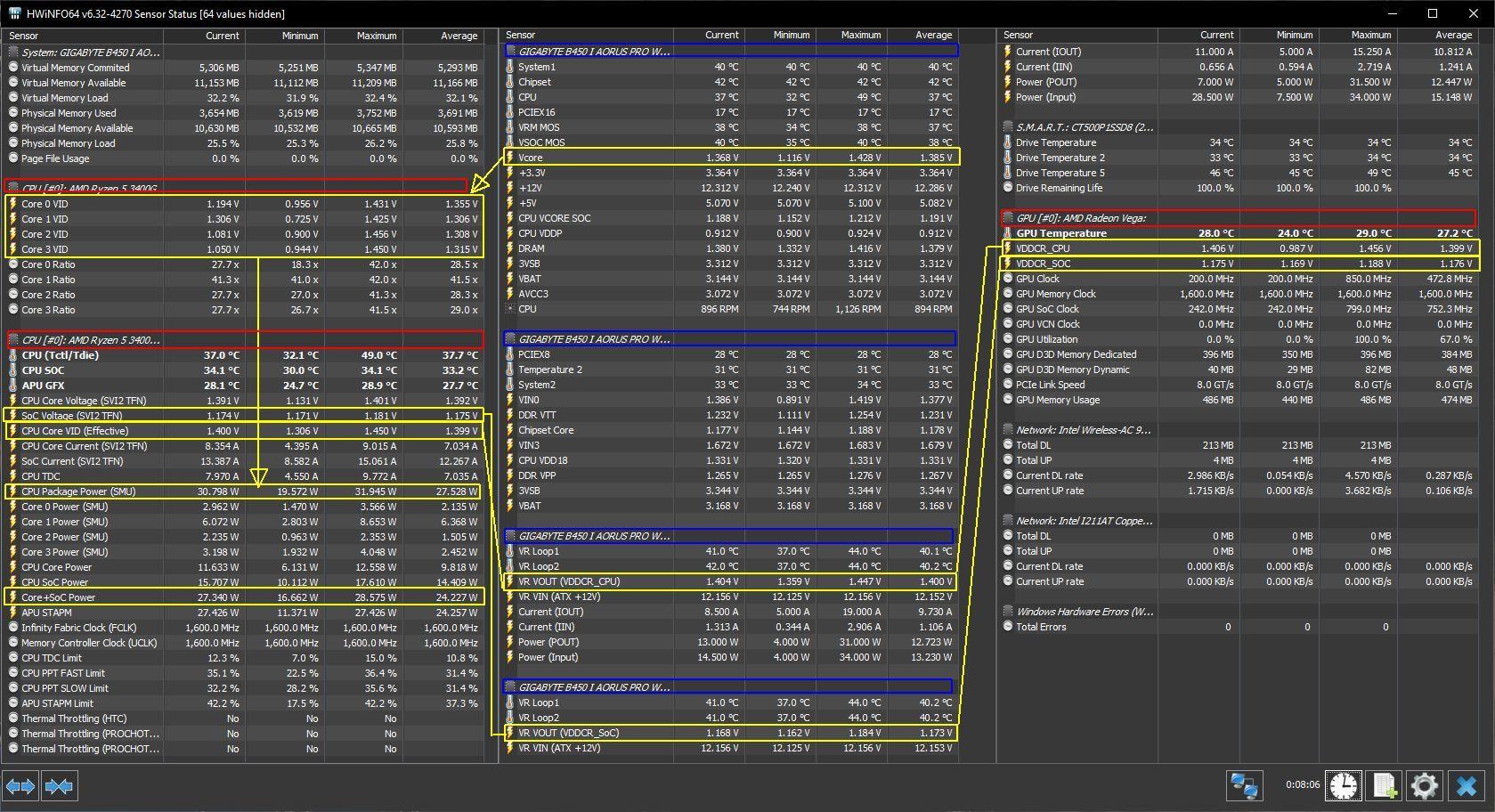The height and width of the screenshot is (812, 1495).
Task: Select the DRAM 1.380 V row
Action: click(x=730, y=248)
